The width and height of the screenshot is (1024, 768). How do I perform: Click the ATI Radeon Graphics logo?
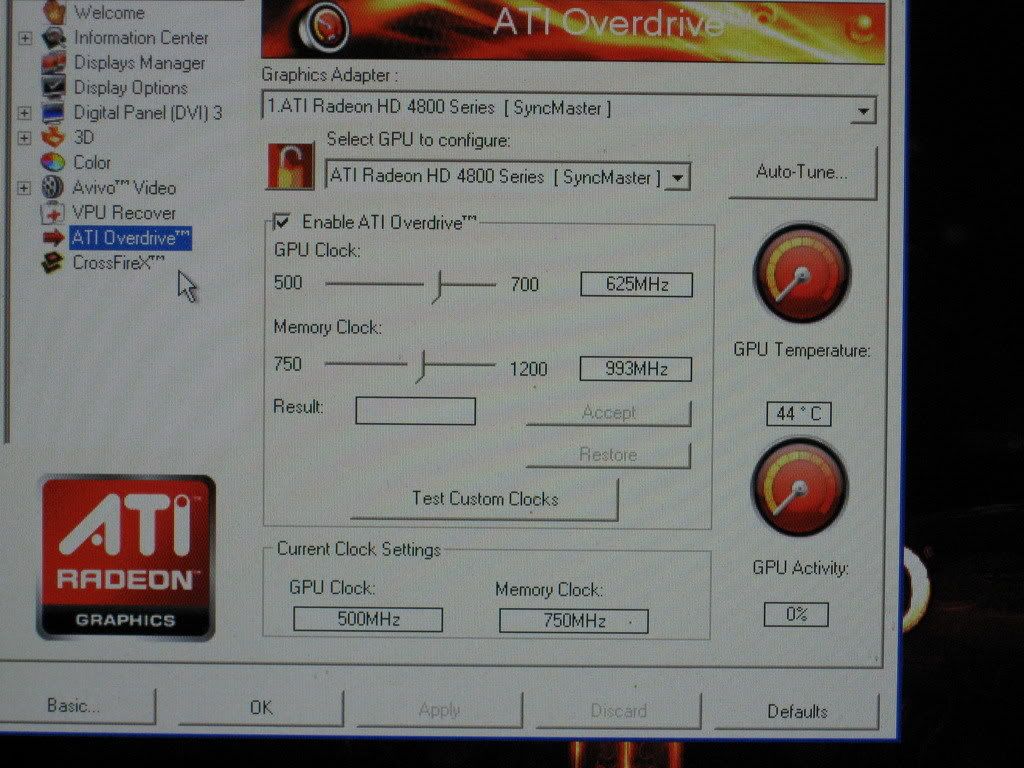coord(125,557)
